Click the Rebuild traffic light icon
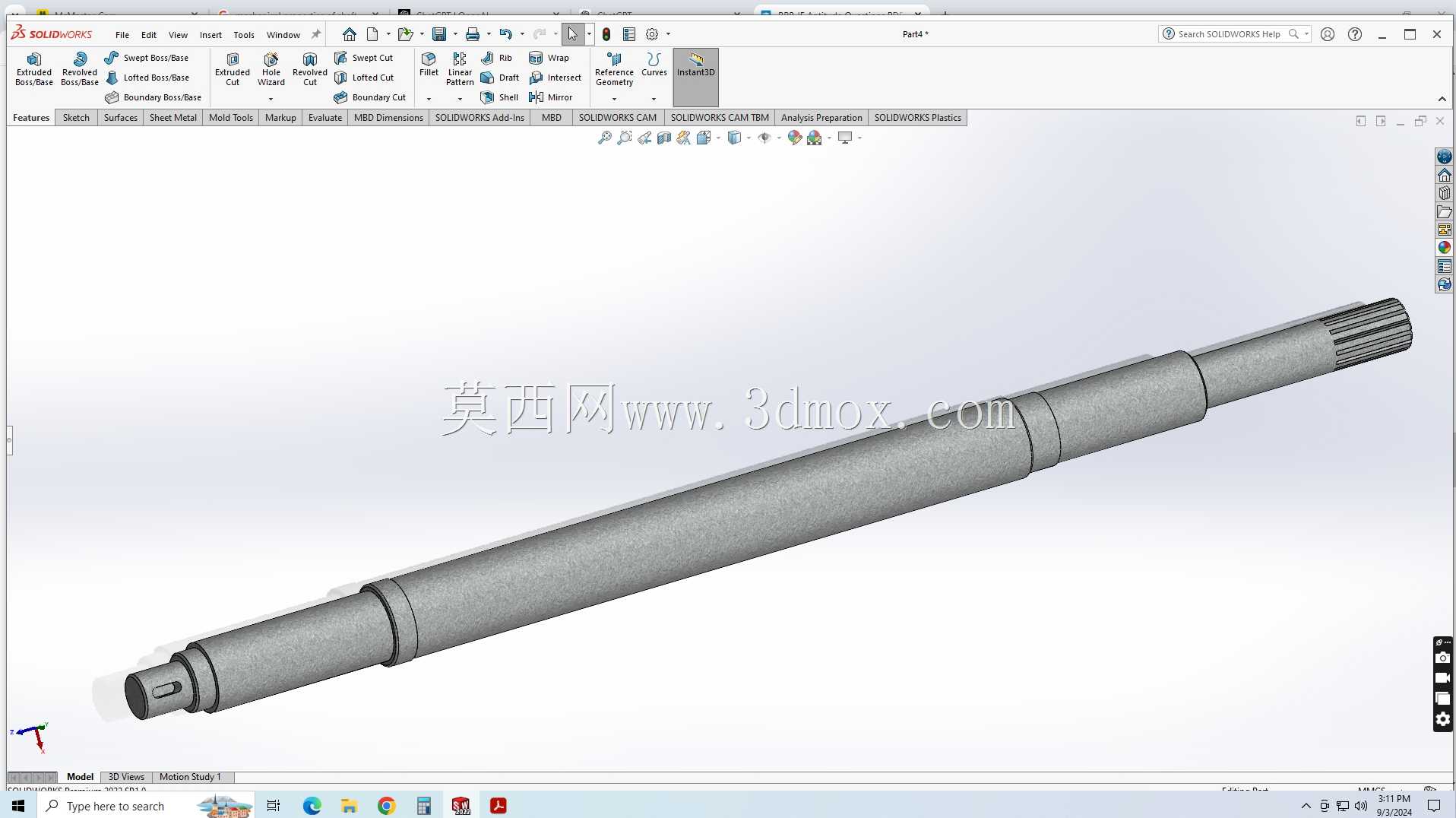This screenshot has width=1456, height=818. tap(606, 34)
